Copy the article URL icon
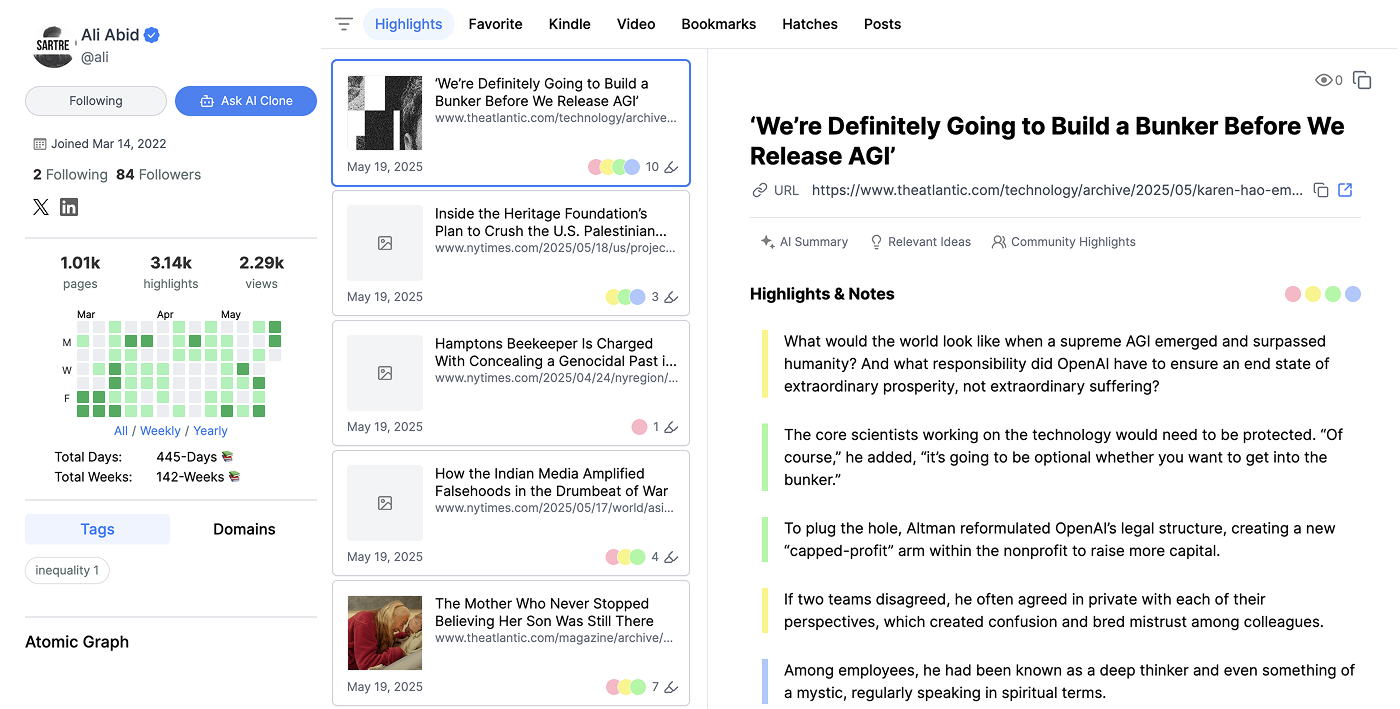The height and width of the screenshot is (709, 1400). click(x=1321, y=190)
